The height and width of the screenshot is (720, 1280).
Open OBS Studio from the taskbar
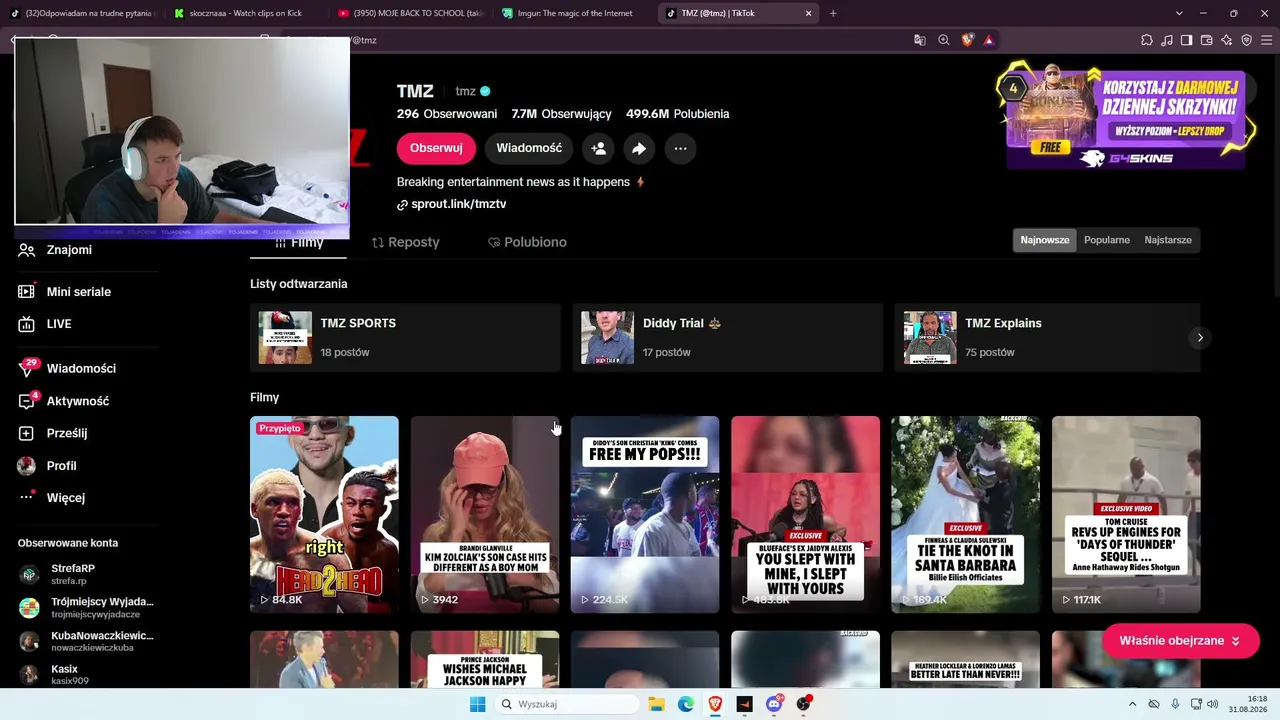point(804,704)
